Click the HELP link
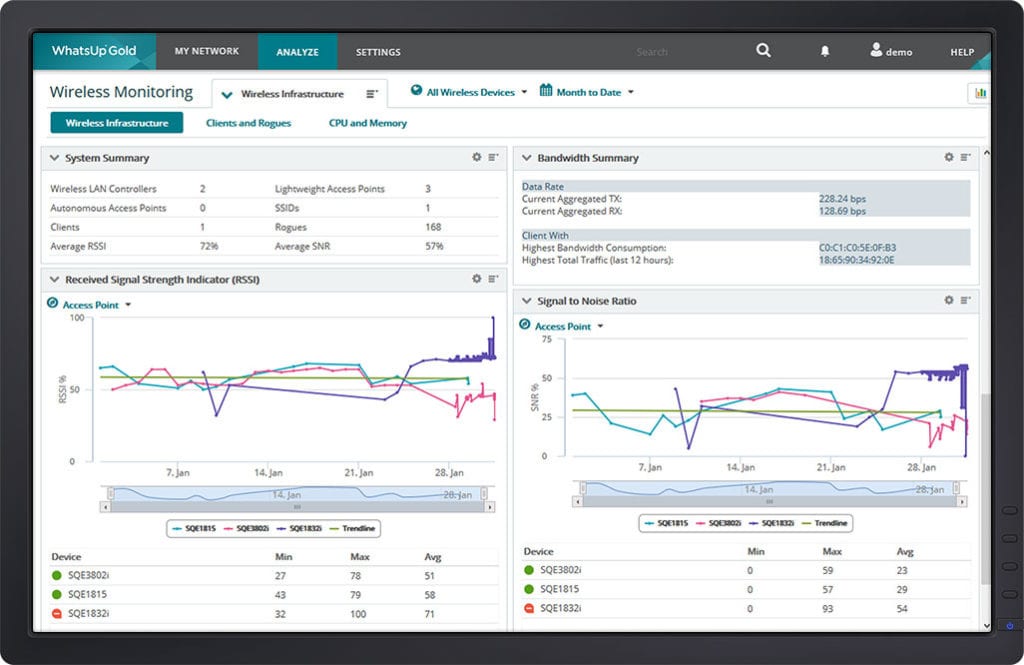 coord(961,52)
